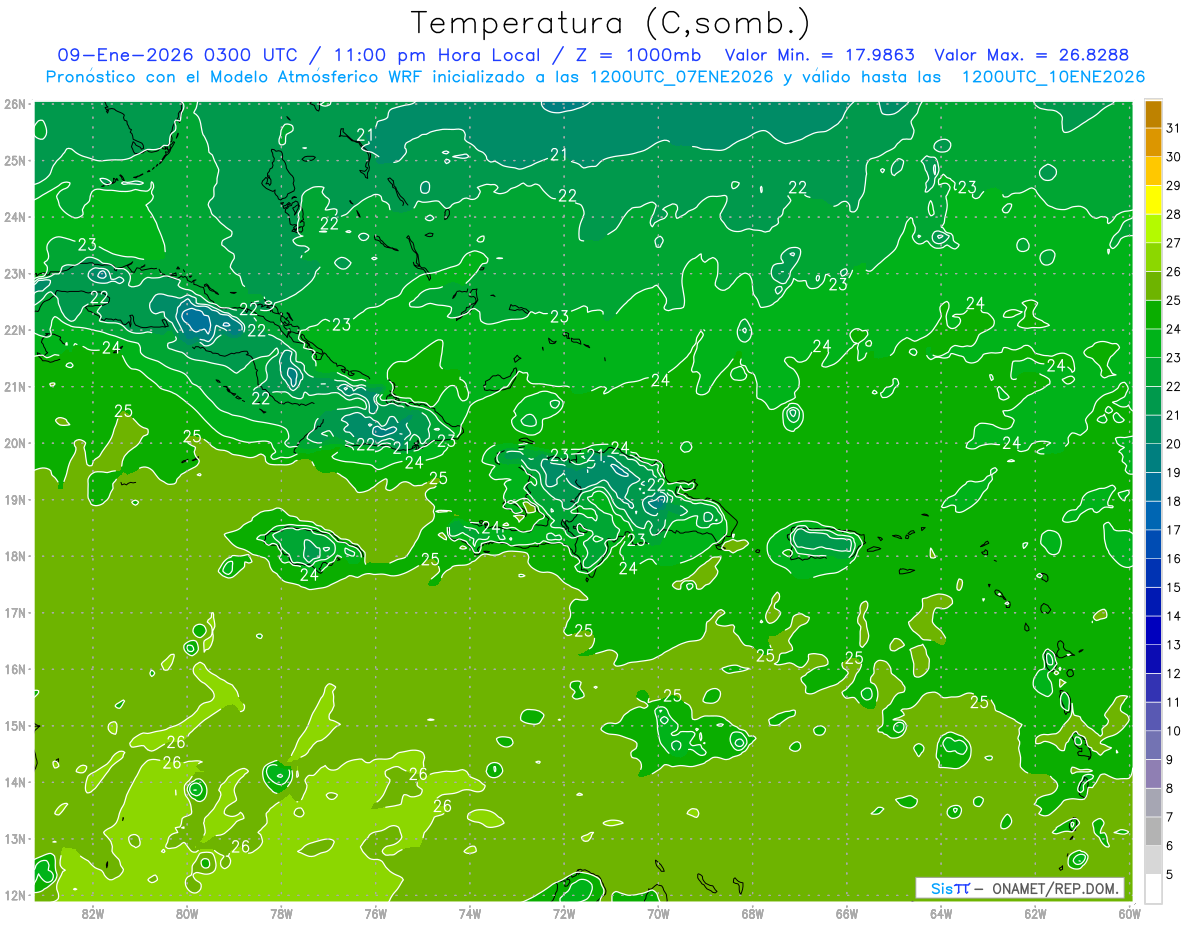Click the 62W longitude axis label
The image size is (1200, 927).
click(1035, 913)
